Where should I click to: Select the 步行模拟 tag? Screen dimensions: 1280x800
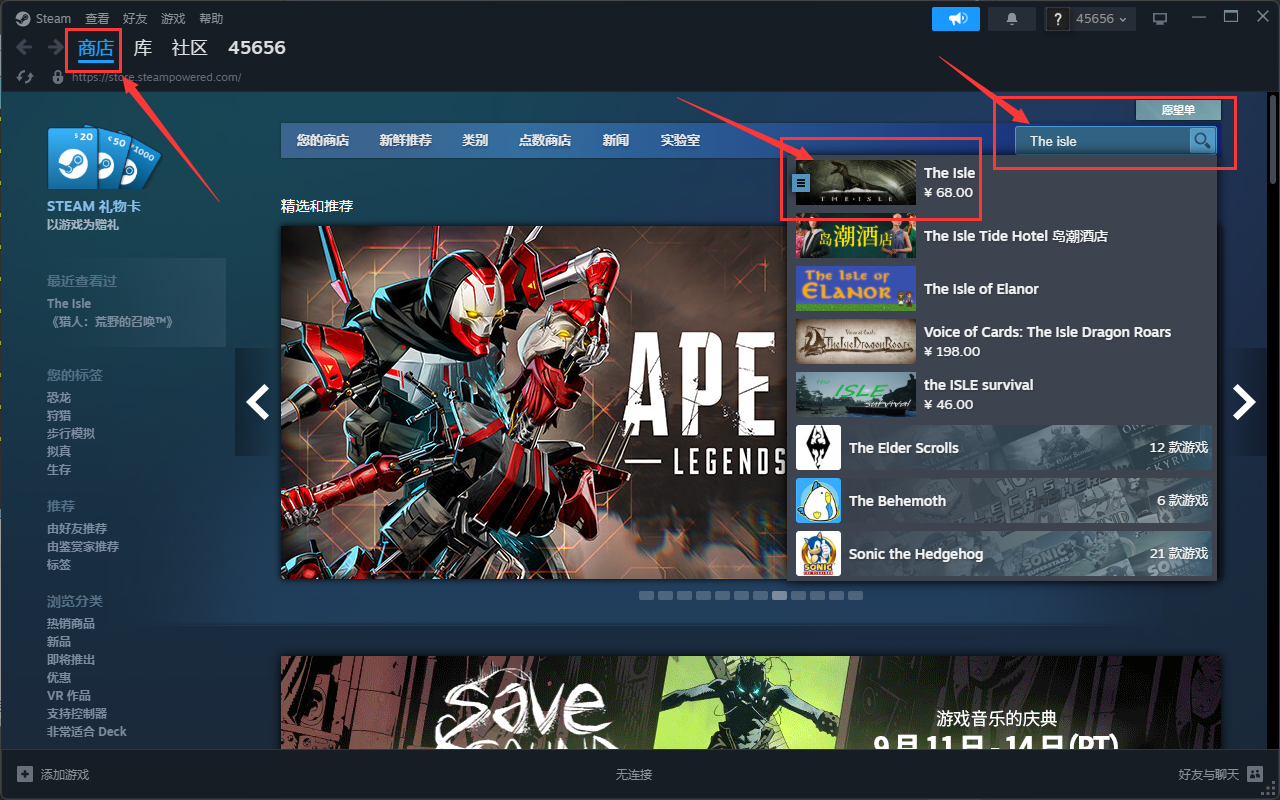(x=71, y=433)
